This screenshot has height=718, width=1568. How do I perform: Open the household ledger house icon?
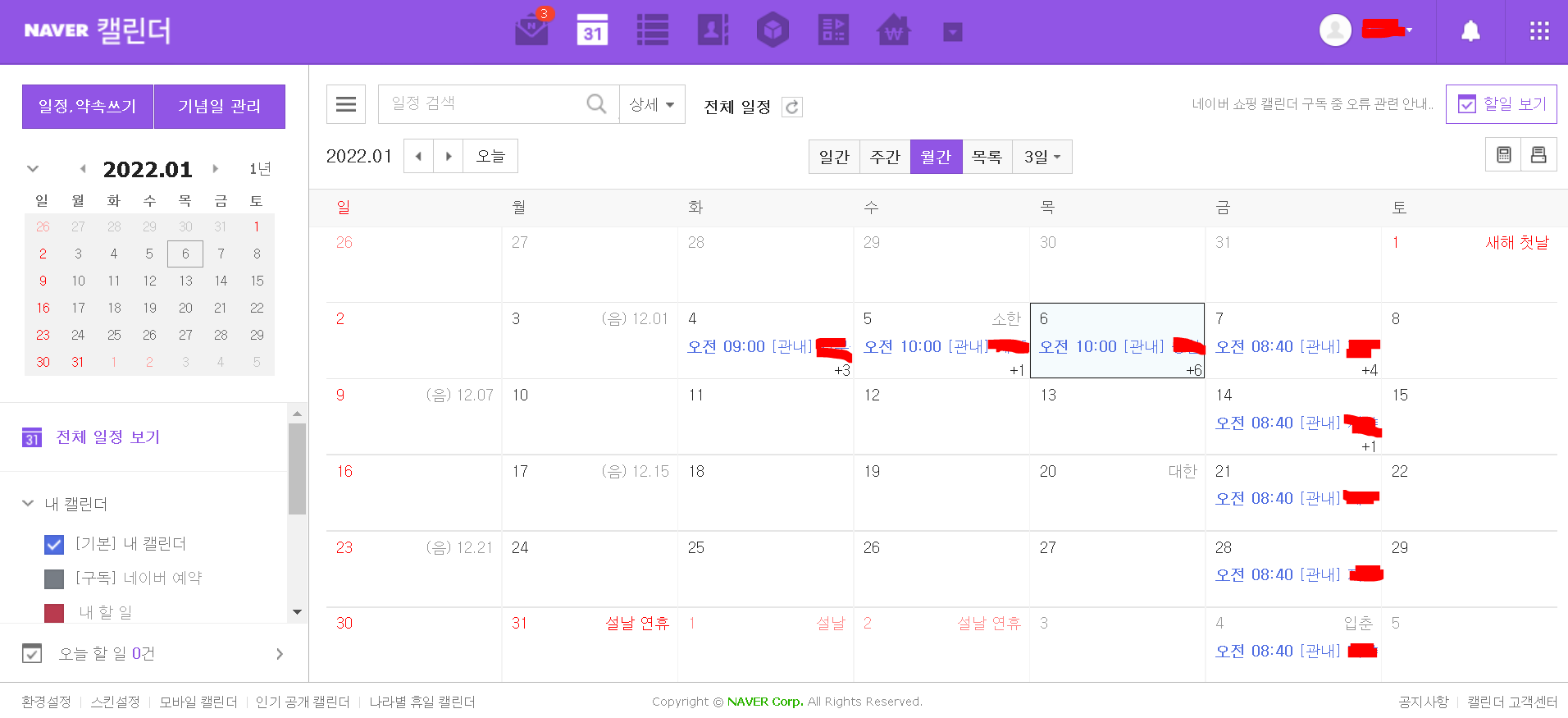893,30
